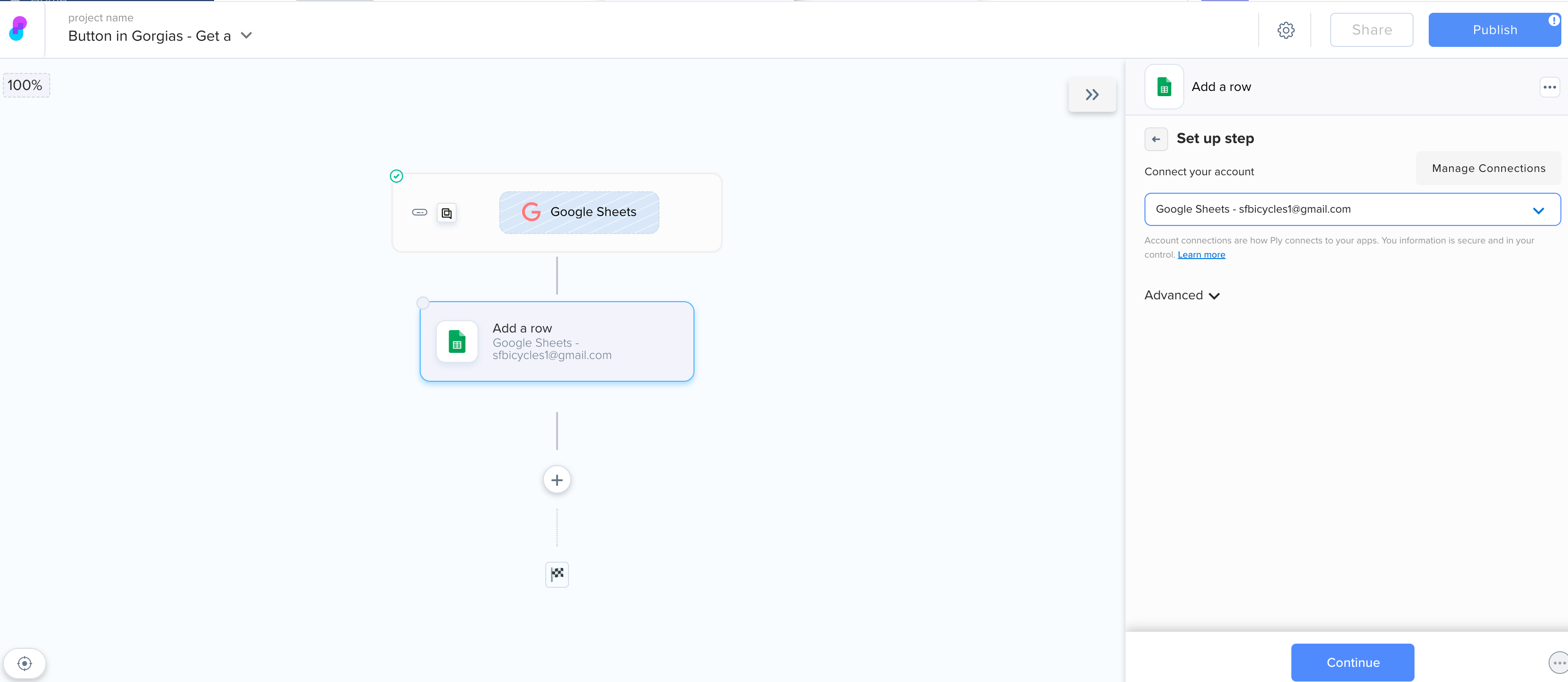Click the 'project name' label
This screenshot has width=1568, height=682.
point(100,18)
